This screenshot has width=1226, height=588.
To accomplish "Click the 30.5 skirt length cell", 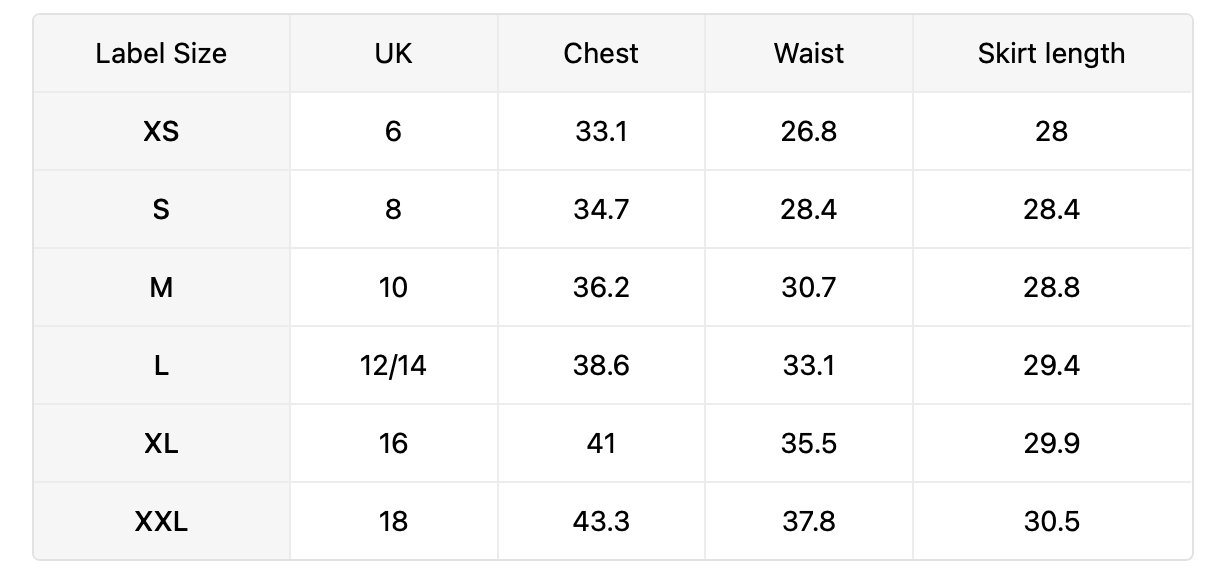I will [x=1052, y=521].
